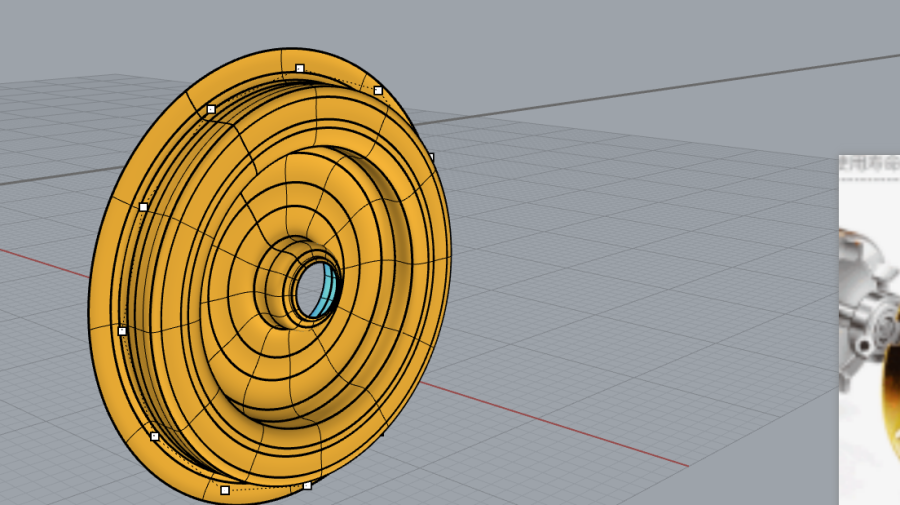Click the control point above the leftmost one
900x505 pixels.
point(143,207)
